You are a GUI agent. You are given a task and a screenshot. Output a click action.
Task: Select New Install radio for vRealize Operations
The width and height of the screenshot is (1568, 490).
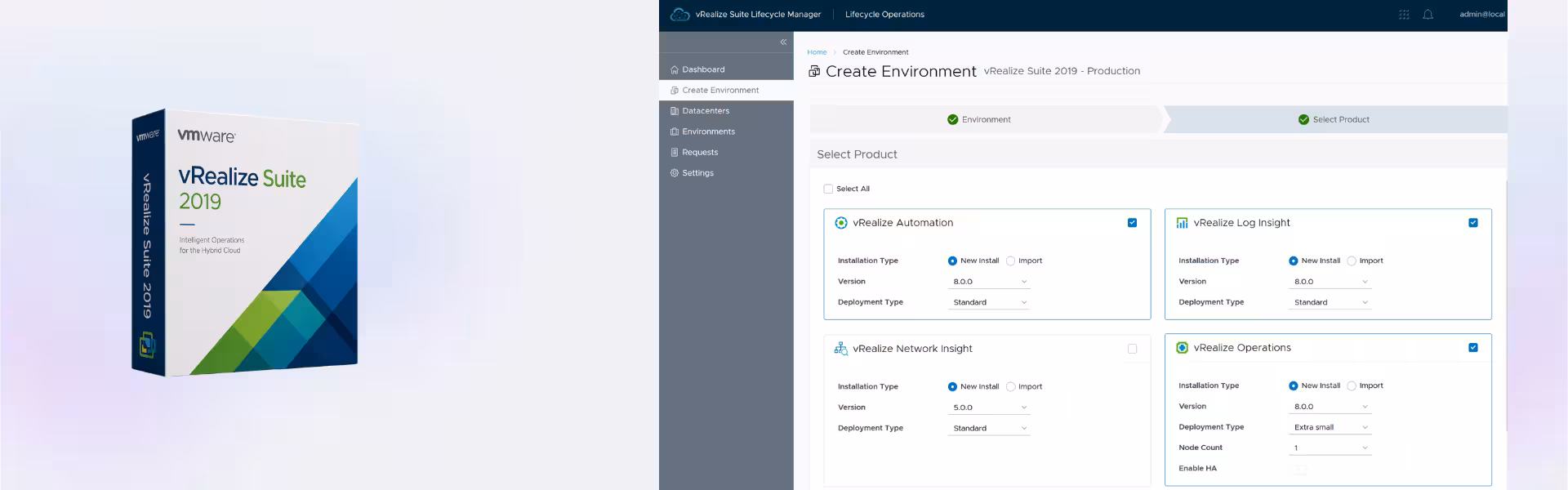[x=1294, y=386]
